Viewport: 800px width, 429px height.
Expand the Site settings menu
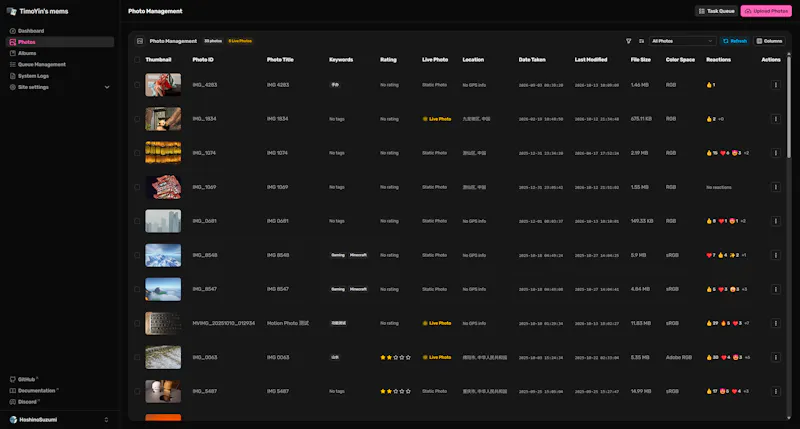click(x=60, y=87)
